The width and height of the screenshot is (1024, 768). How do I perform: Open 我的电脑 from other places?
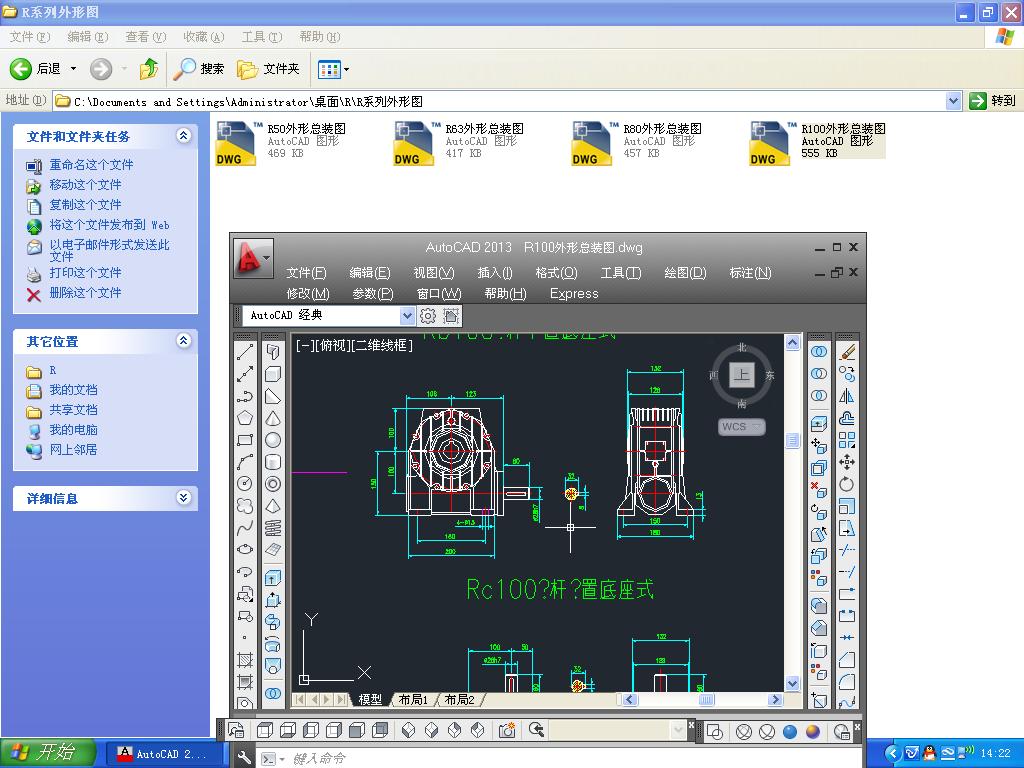tap(74, 430)
